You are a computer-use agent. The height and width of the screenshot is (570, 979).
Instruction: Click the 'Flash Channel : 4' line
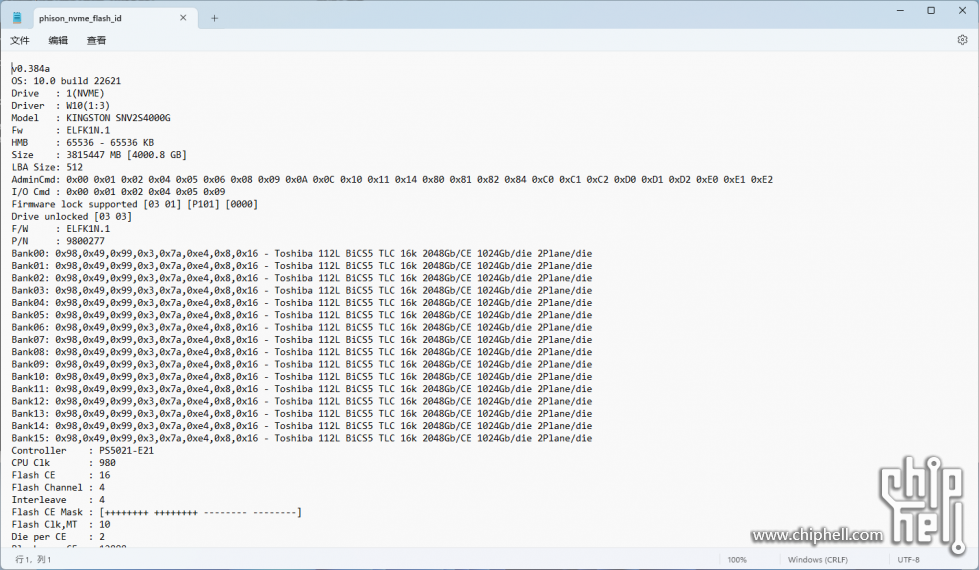(58, 488)
